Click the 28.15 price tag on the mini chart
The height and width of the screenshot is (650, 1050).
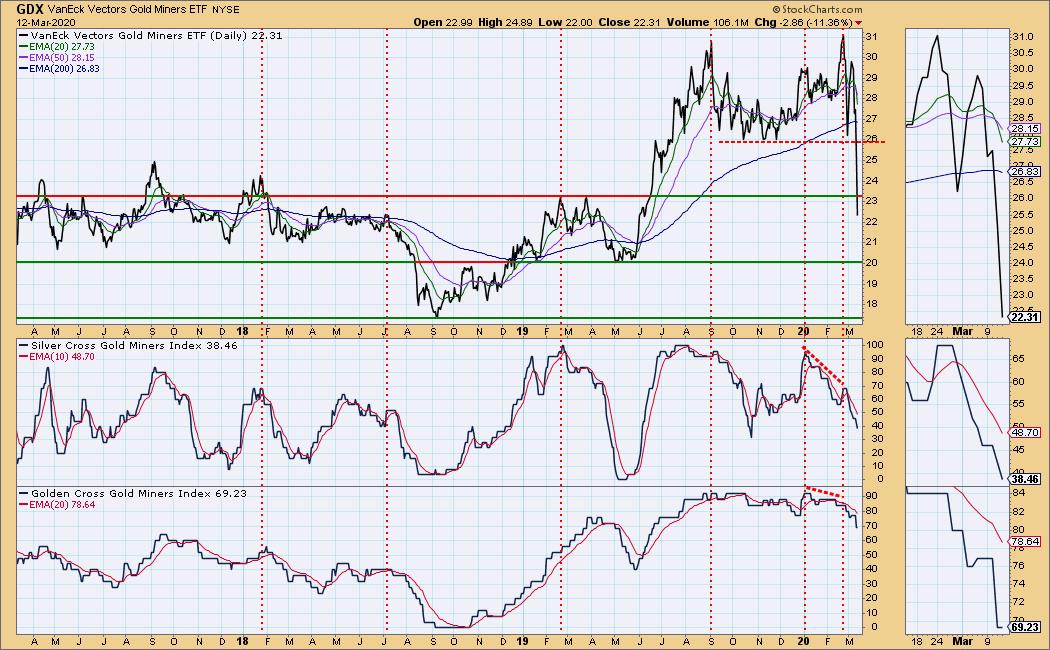1025,129
